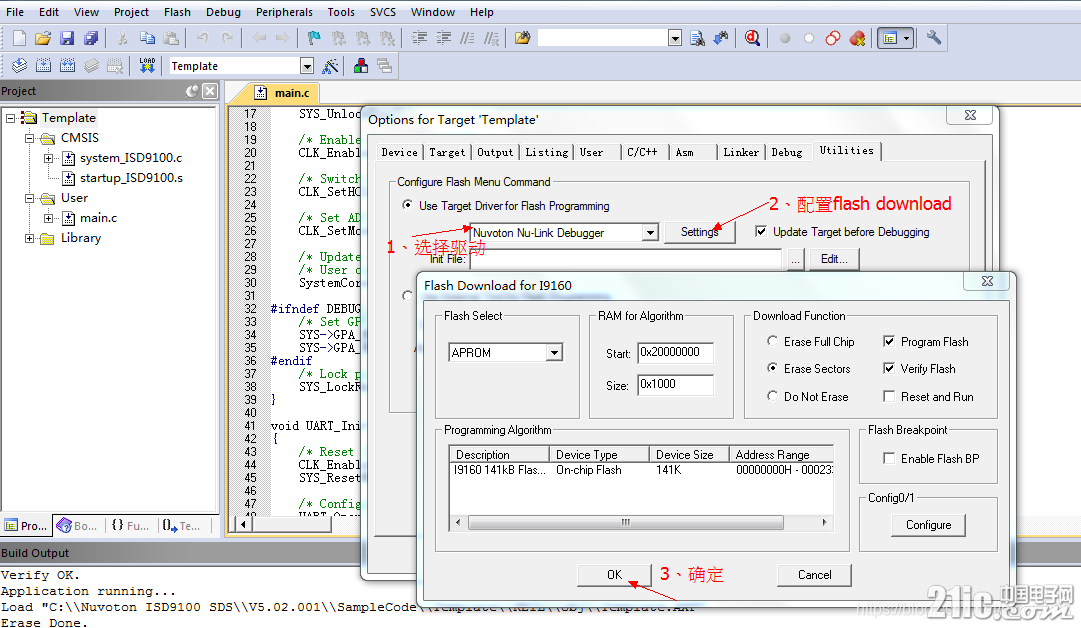Collapse the CMSIS group

click(30, 139)
